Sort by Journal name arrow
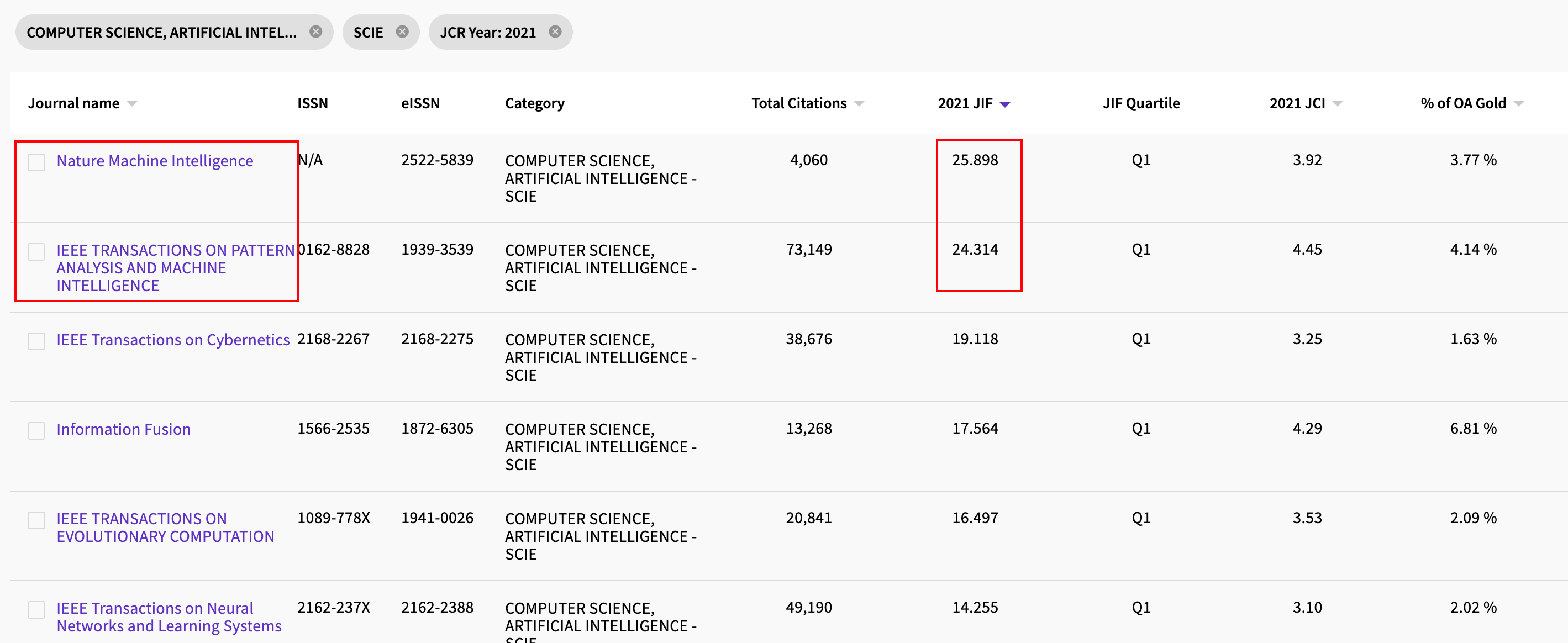 [x=132, y=104]
